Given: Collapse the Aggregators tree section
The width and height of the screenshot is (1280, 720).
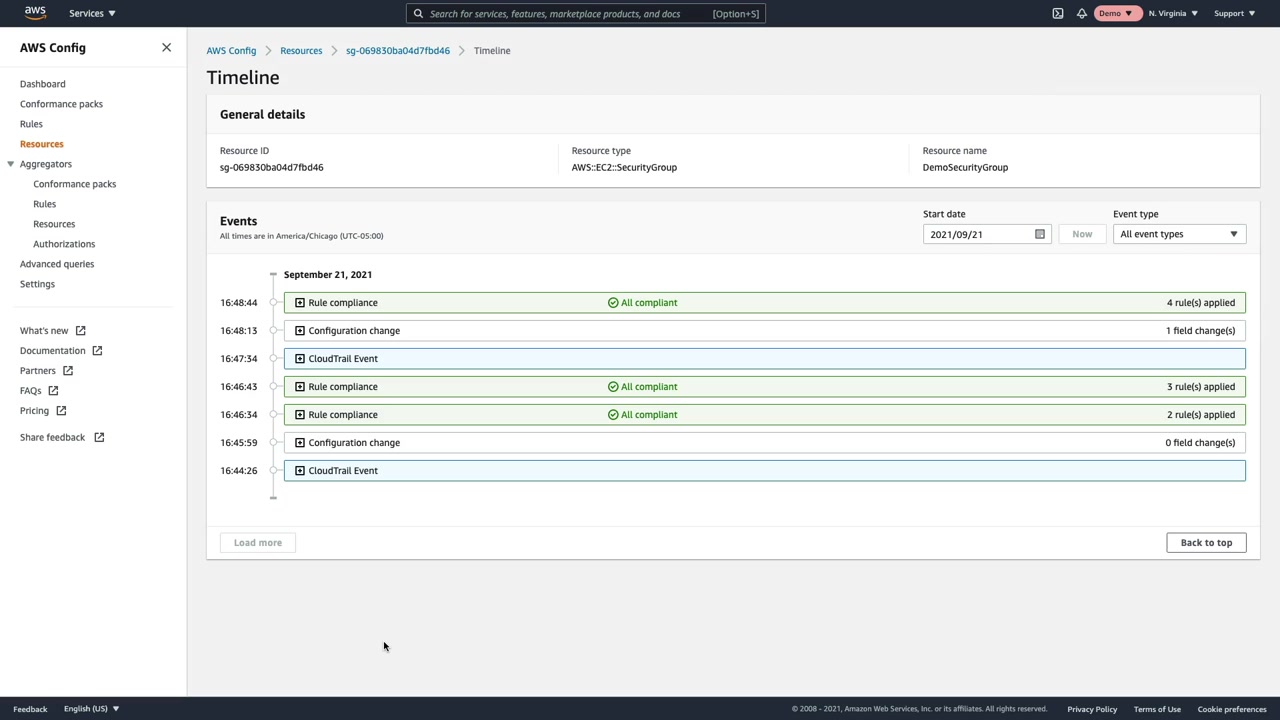Looking at the screenshot, I should coord(11,164).
